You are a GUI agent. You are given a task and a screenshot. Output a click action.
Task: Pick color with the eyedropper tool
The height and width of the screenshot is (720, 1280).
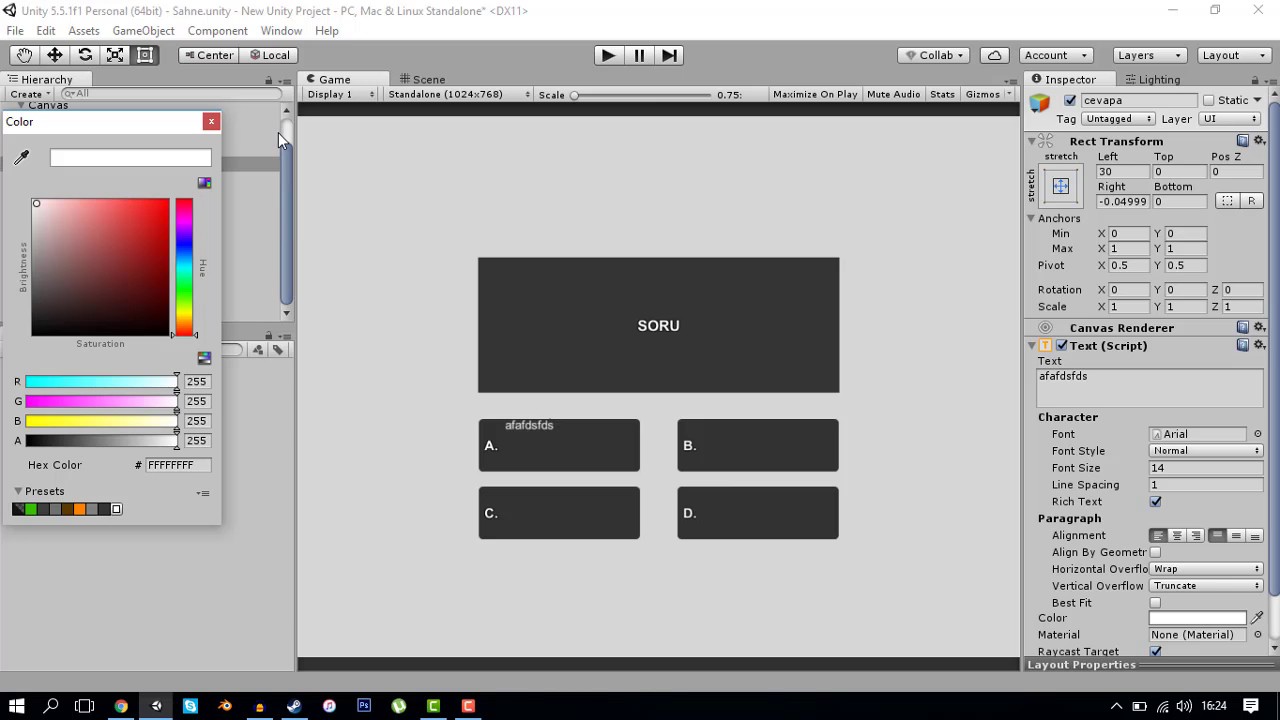tap(22, 157)
